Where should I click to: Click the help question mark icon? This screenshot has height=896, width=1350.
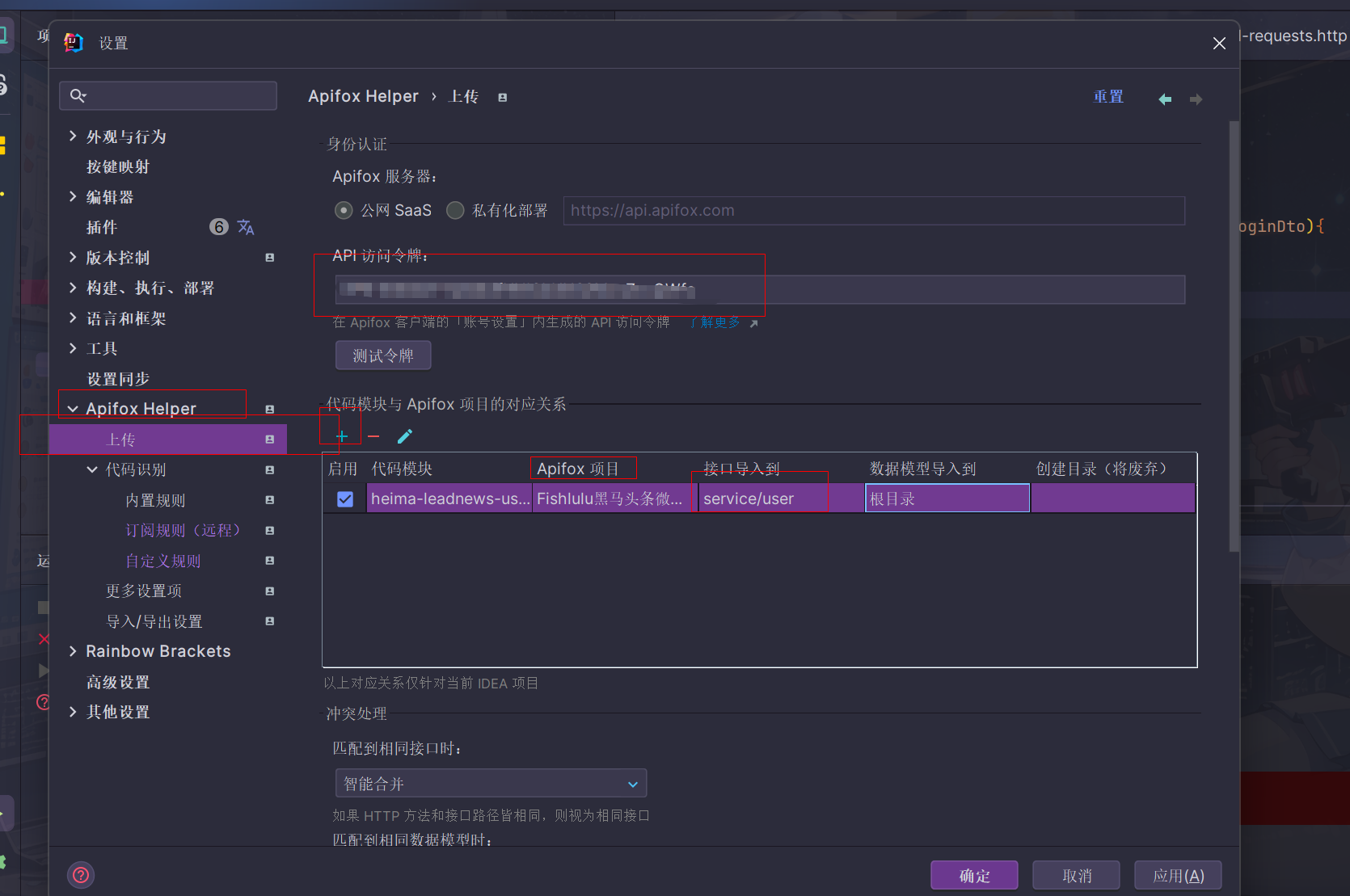tap(81, 874)
